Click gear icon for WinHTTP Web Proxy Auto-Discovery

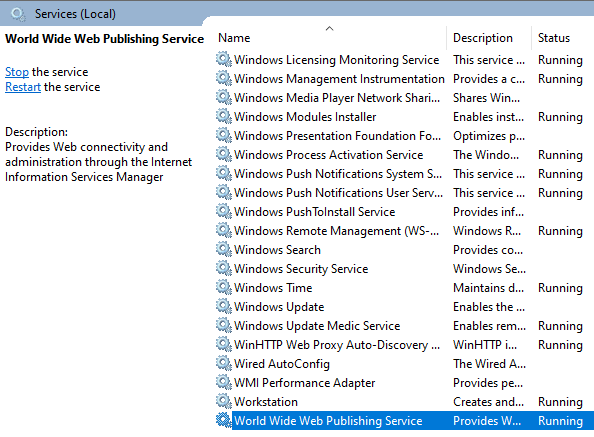(224, 345)
